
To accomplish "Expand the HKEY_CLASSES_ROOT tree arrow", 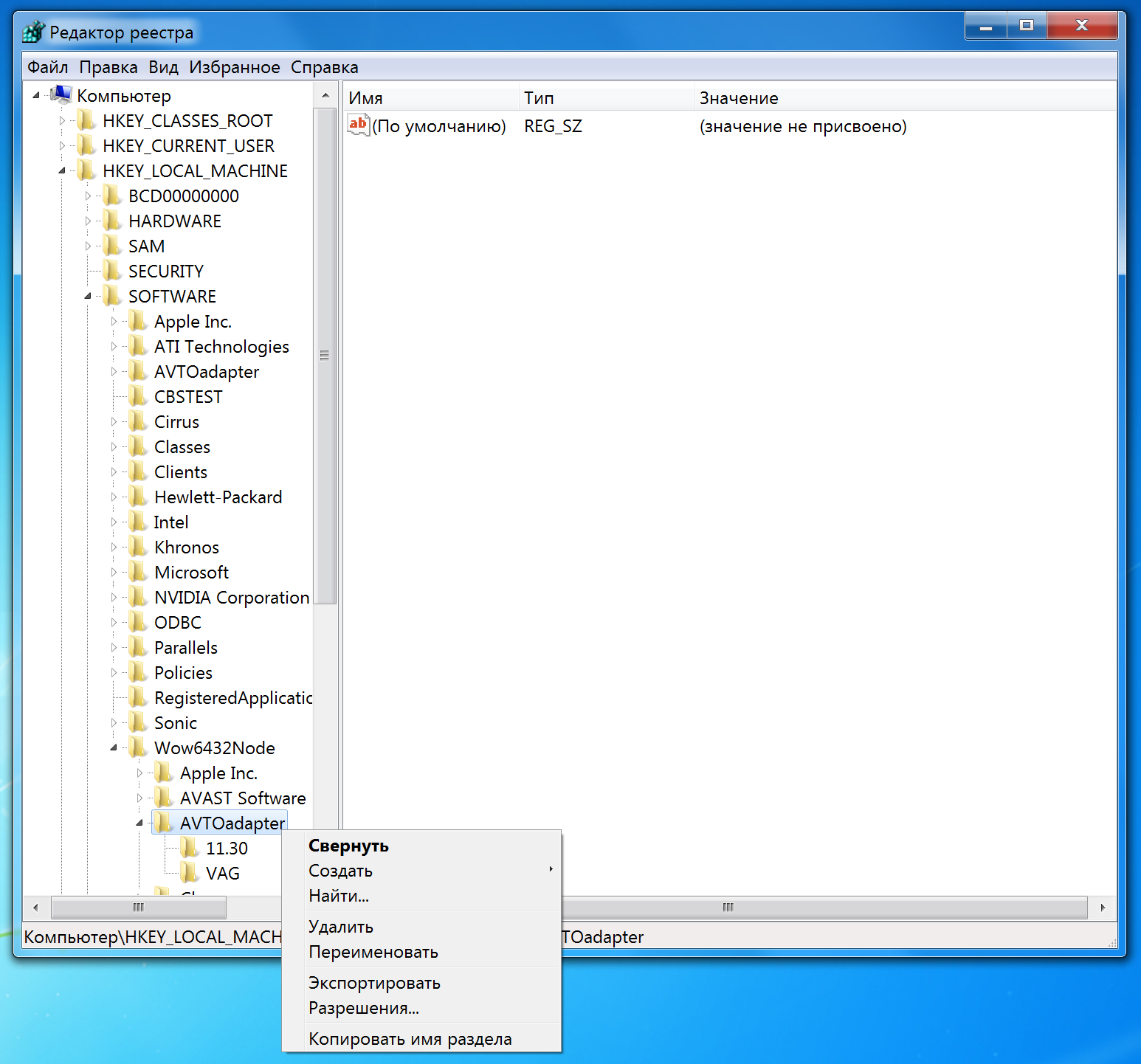I will click(x=63, y=120).
